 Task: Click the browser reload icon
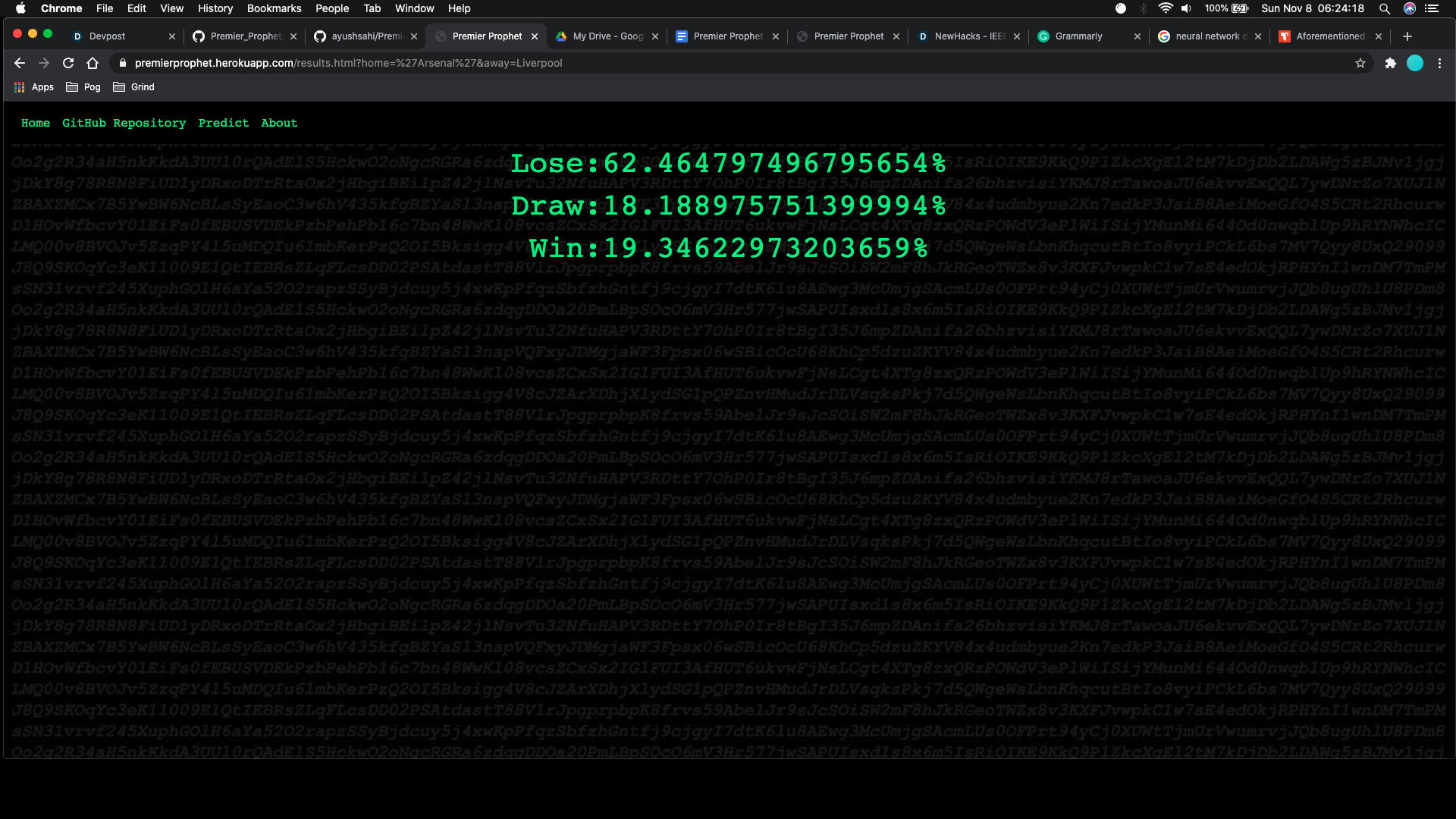(x=68, y=63)
